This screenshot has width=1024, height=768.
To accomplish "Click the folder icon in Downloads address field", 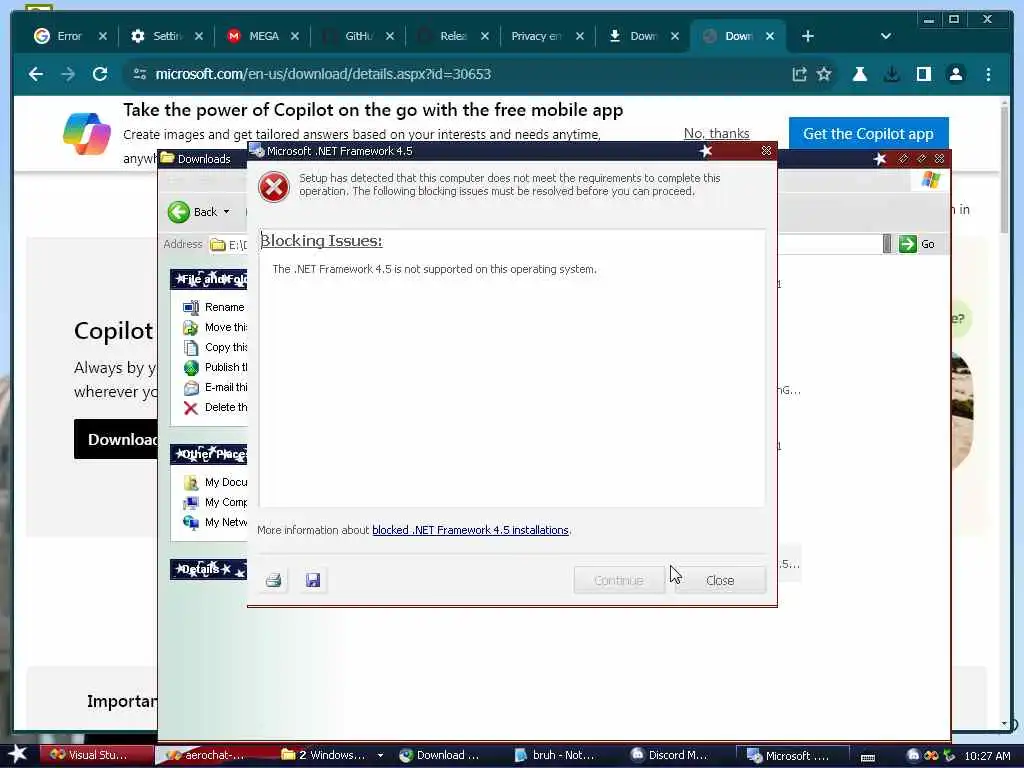I will coord(217,244).
